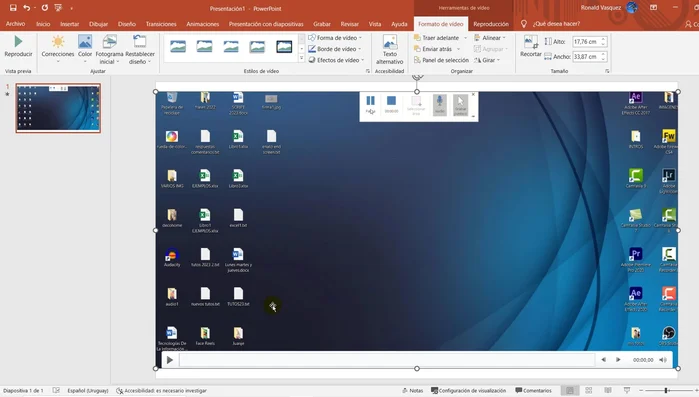Image resolution: width=699 pixels, height=397 pixels.
Task: Switch to the Transiciones tab
Action: pos(161,24)
